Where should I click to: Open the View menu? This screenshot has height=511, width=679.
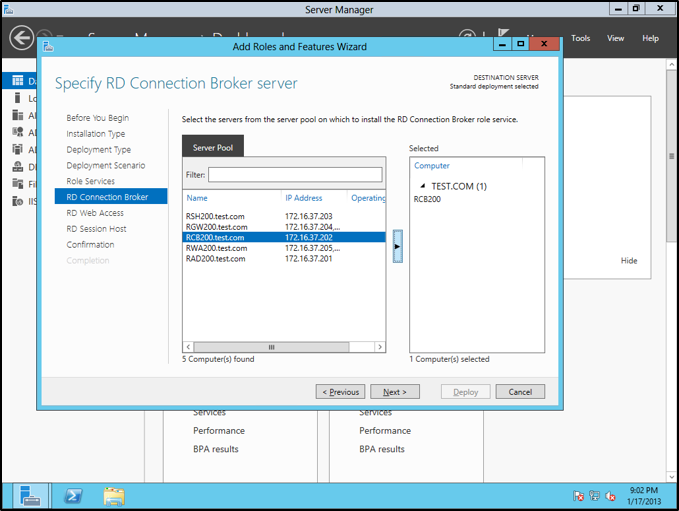[x=616, y=38]
